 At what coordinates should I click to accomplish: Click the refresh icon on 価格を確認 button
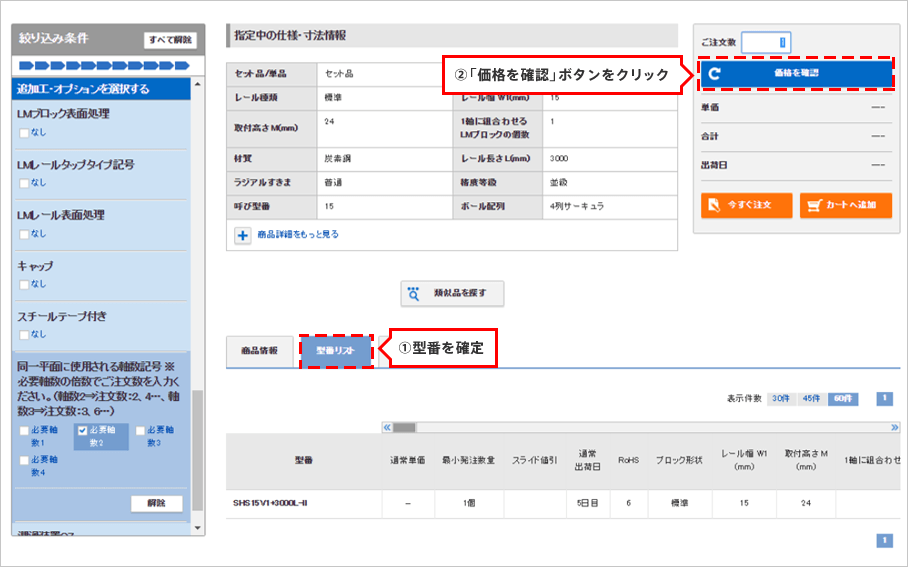click(x=714, y=73)
